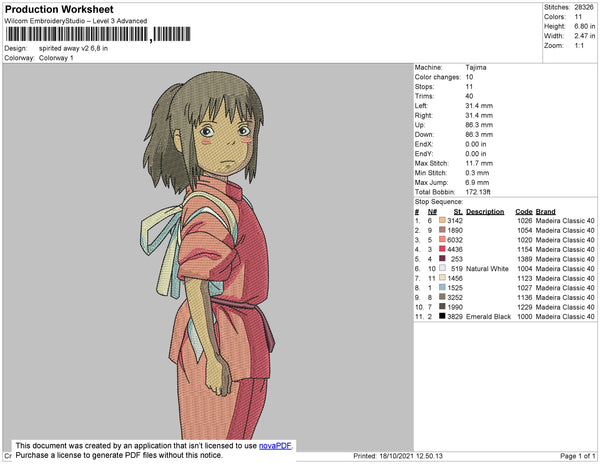Click the 'Code' column header

coord(524,212)
